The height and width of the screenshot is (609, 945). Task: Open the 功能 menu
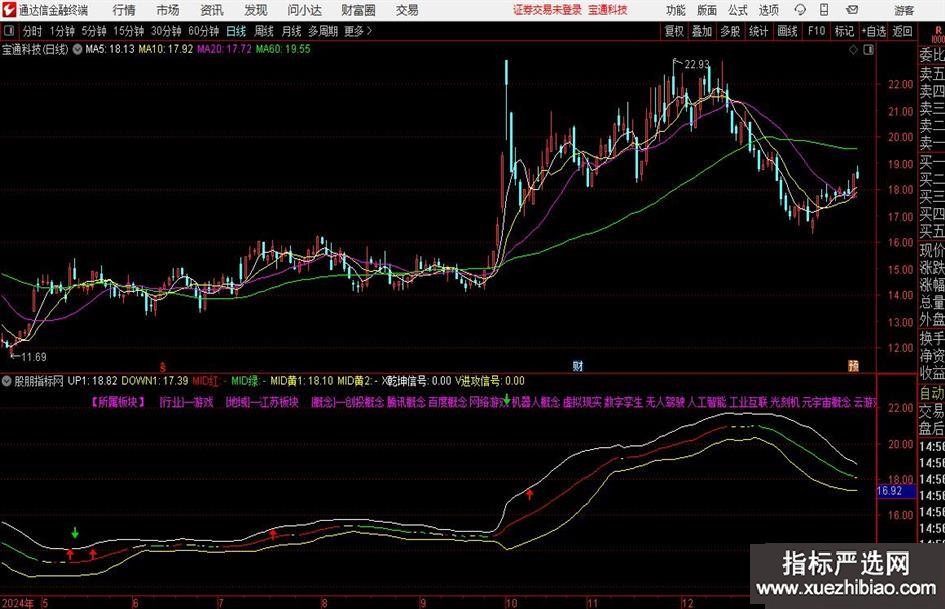675,10
